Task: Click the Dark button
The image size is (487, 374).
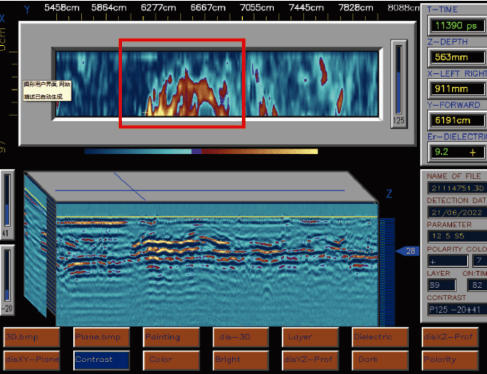Action: point(380,360)
